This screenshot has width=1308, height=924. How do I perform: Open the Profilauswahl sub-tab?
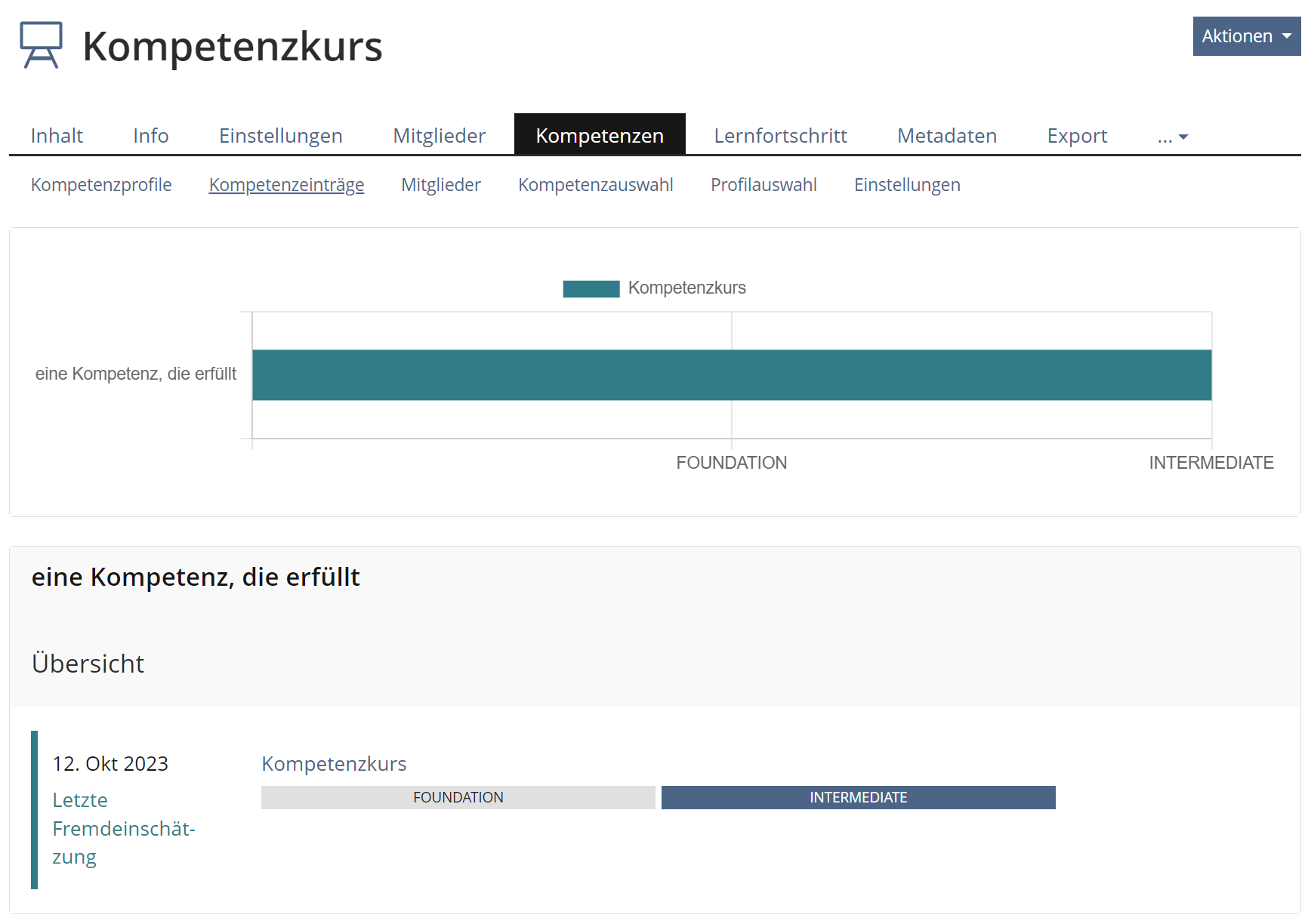763,185
